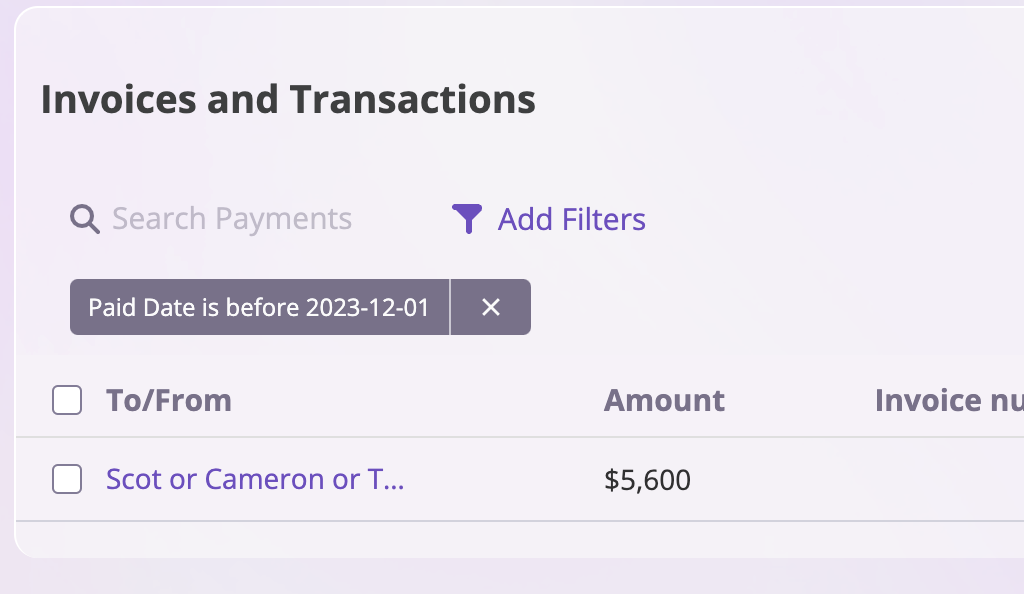Sort by the Invoice number column header
Image resolution: width=1024 pixels, height=594 pixels.
949,400
